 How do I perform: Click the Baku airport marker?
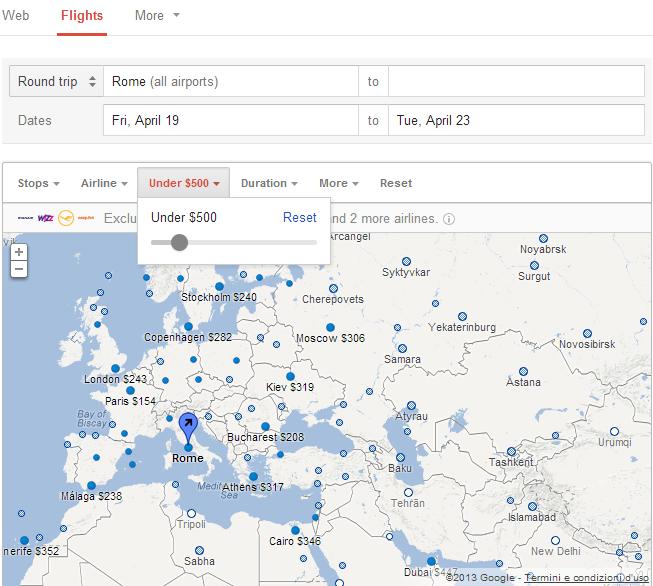click(x=401, y=458)
